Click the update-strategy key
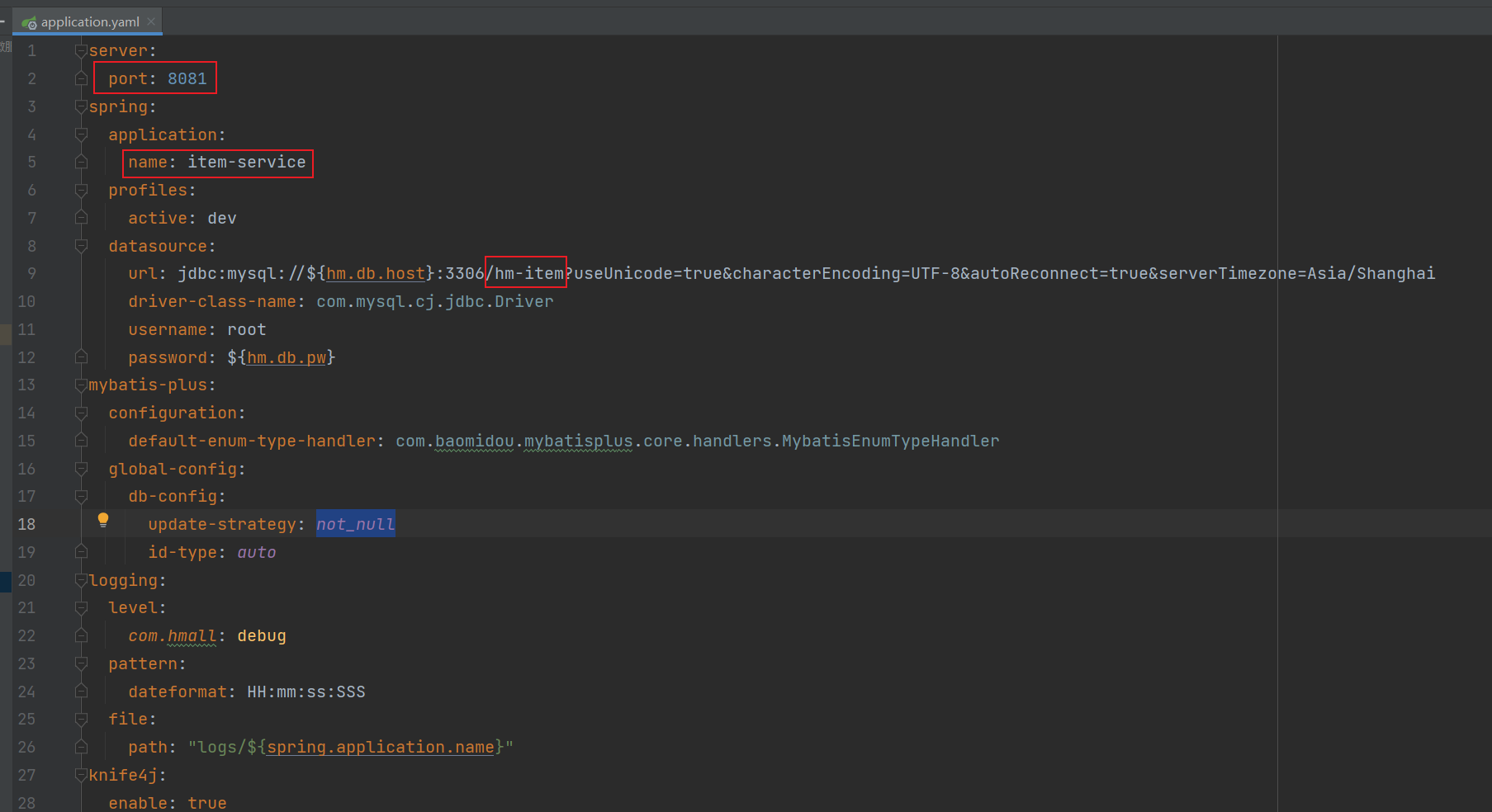1492x812 pixels. tap(222, 525)
